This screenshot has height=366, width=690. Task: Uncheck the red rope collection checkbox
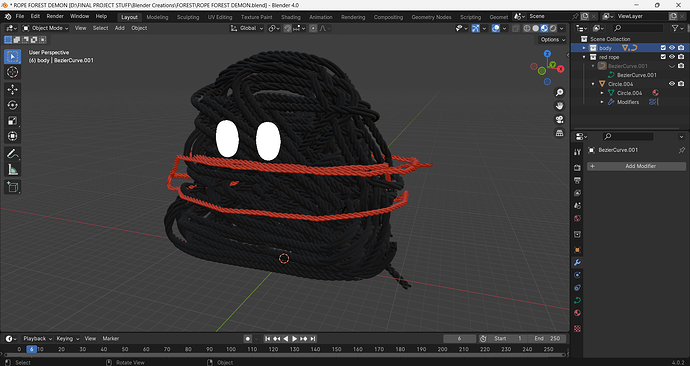click(x=663, y=57)
